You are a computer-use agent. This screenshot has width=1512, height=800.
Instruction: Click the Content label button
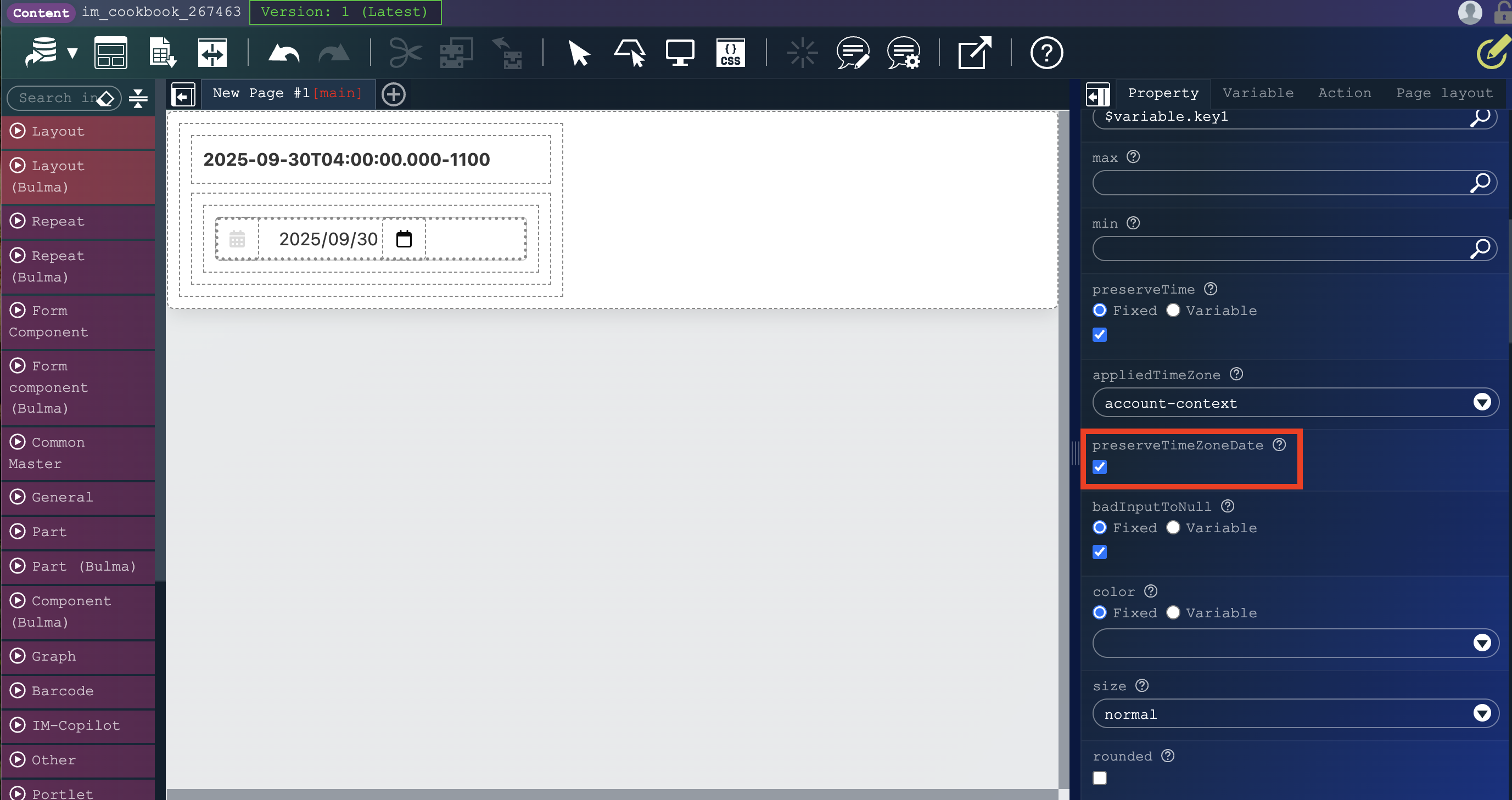pos(41,12)
